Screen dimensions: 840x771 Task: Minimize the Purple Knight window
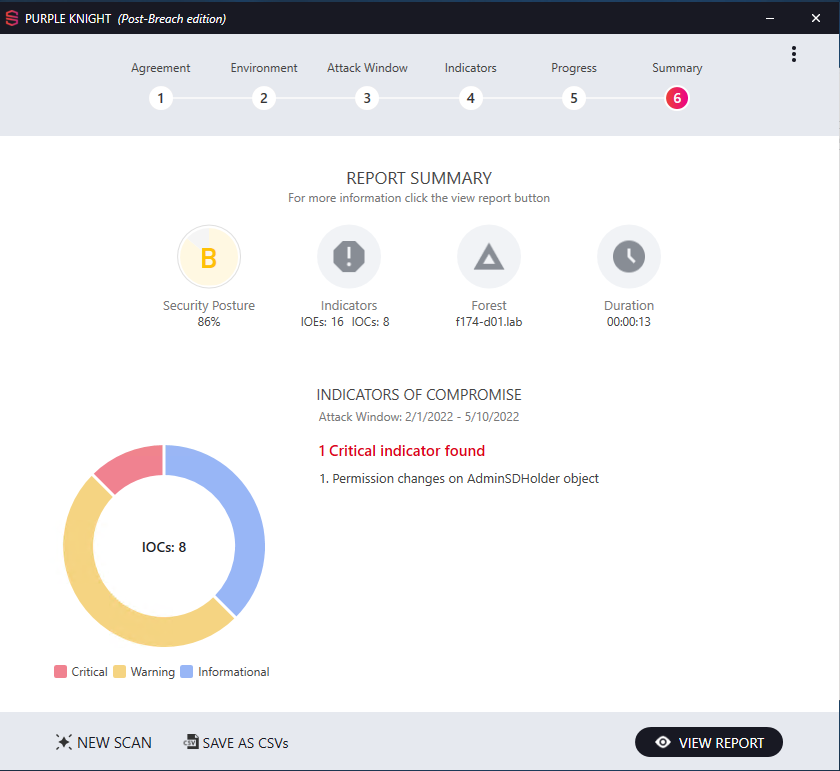point(770,19)
